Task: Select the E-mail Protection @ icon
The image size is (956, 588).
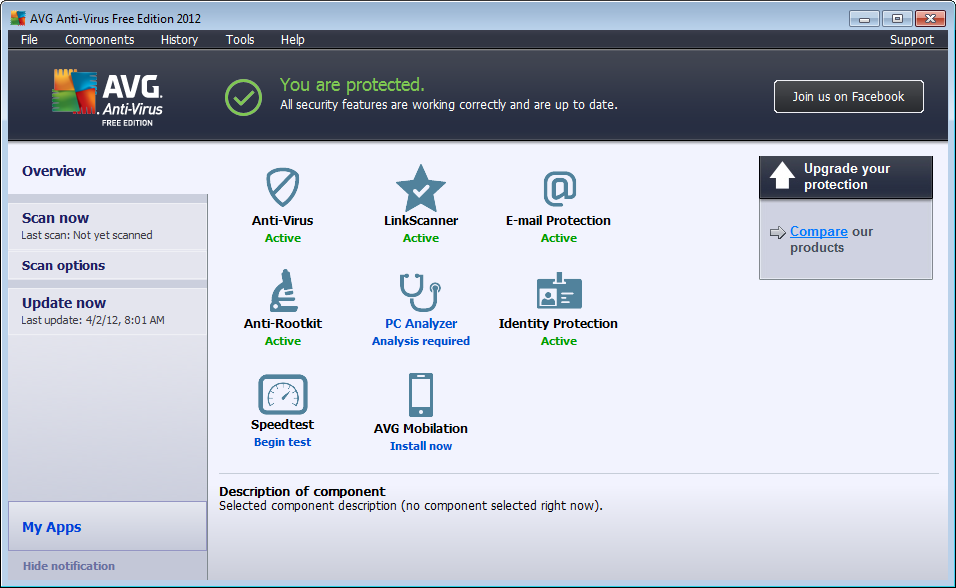Action: pyautogui.click(x=559, y=188)
